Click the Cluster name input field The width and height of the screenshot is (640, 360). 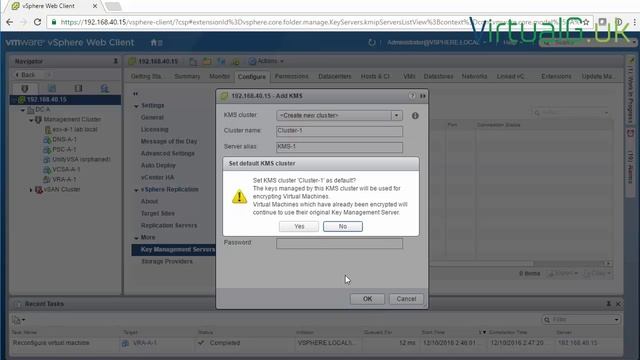coord(339,131)
